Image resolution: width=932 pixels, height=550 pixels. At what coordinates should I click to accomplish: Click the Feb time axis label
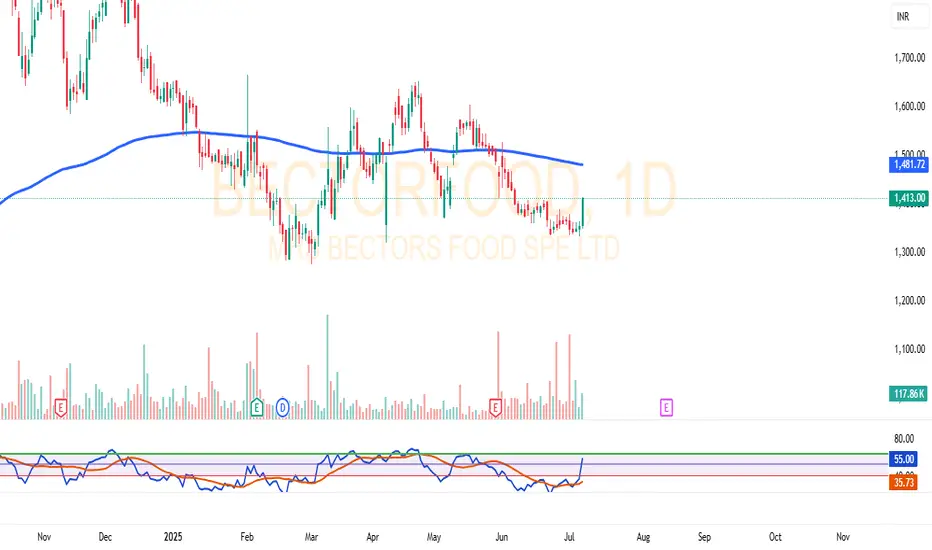point(247,537)
